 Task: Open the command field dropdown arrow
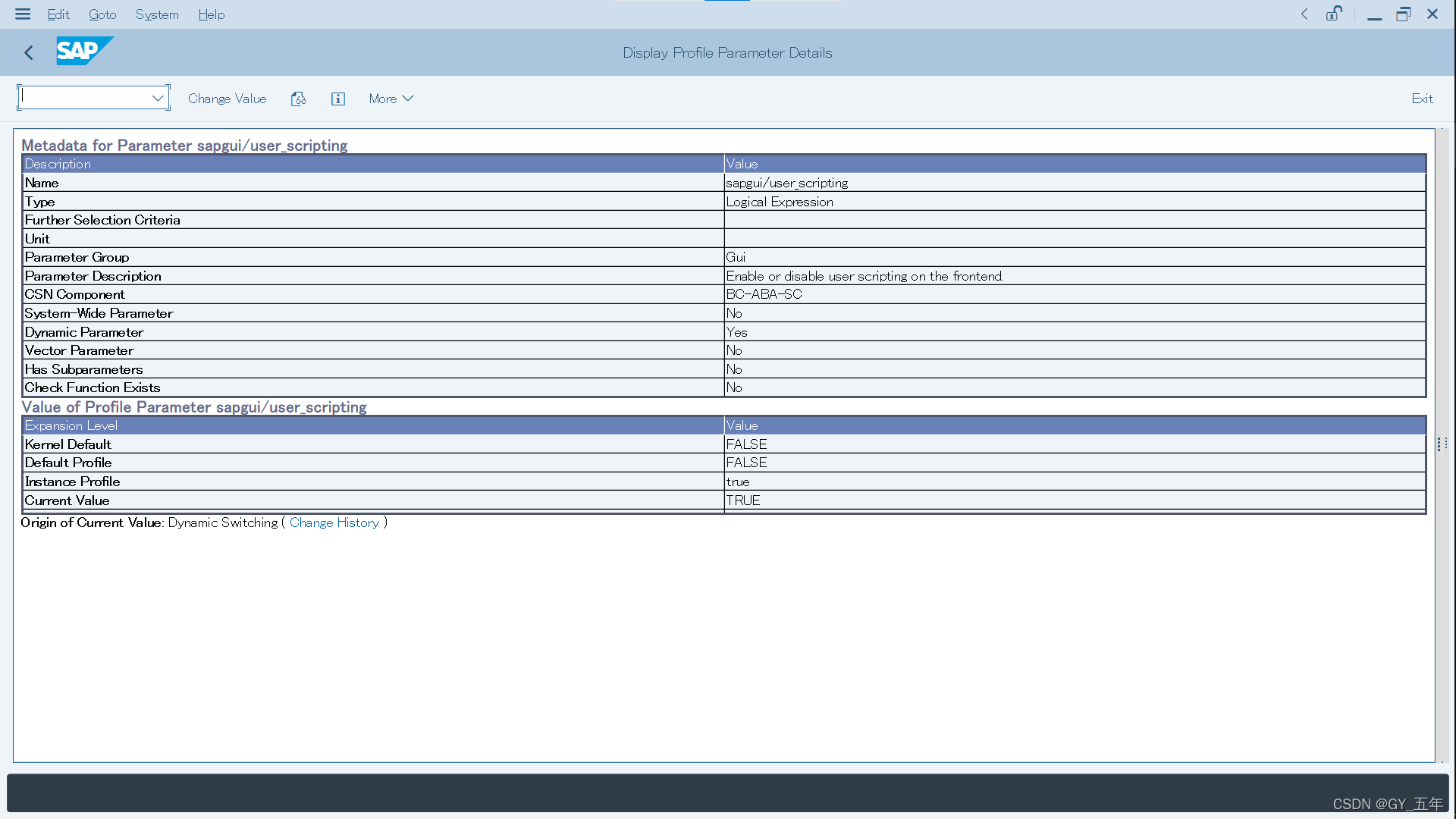point(158,97)
